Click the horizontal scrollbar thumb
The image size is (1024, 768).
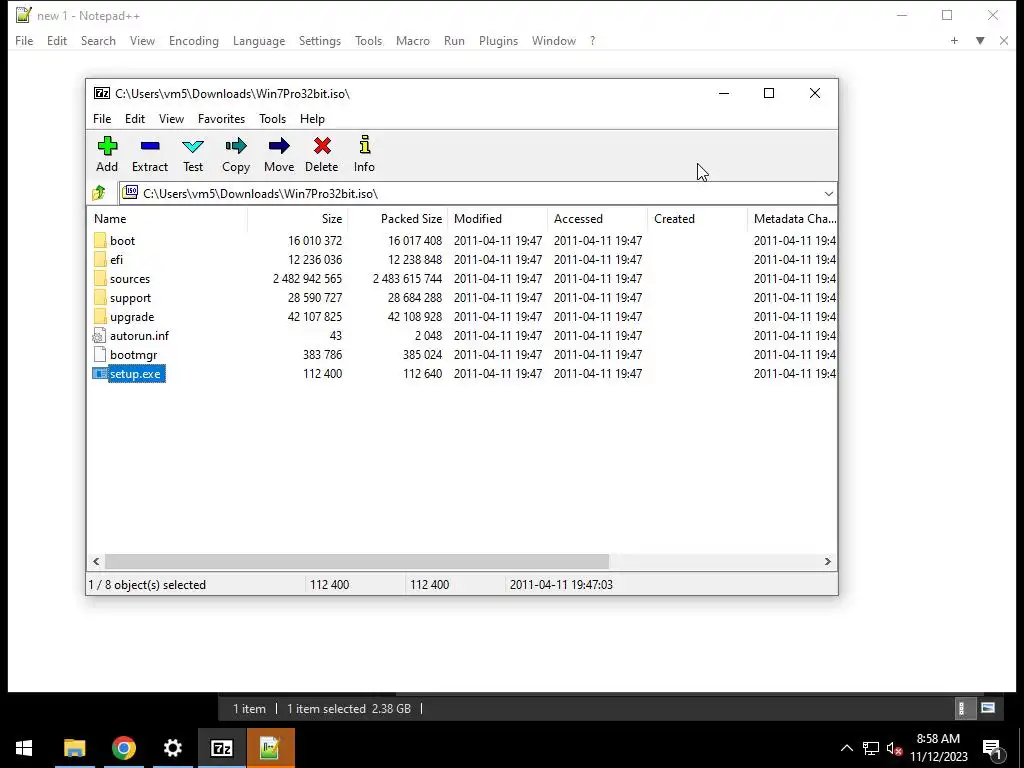[x=357, y=562]
